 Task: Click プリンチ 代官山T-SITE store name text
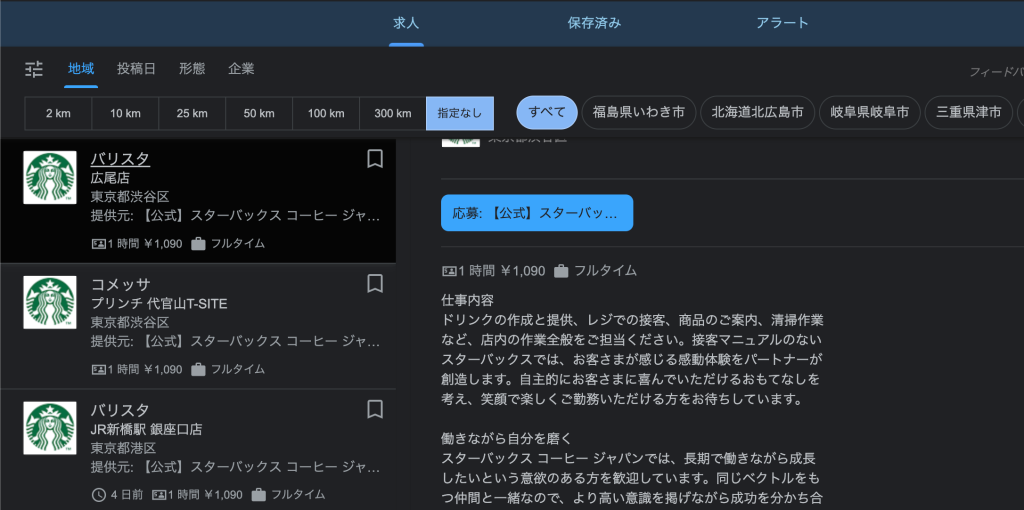click(159, 304)
